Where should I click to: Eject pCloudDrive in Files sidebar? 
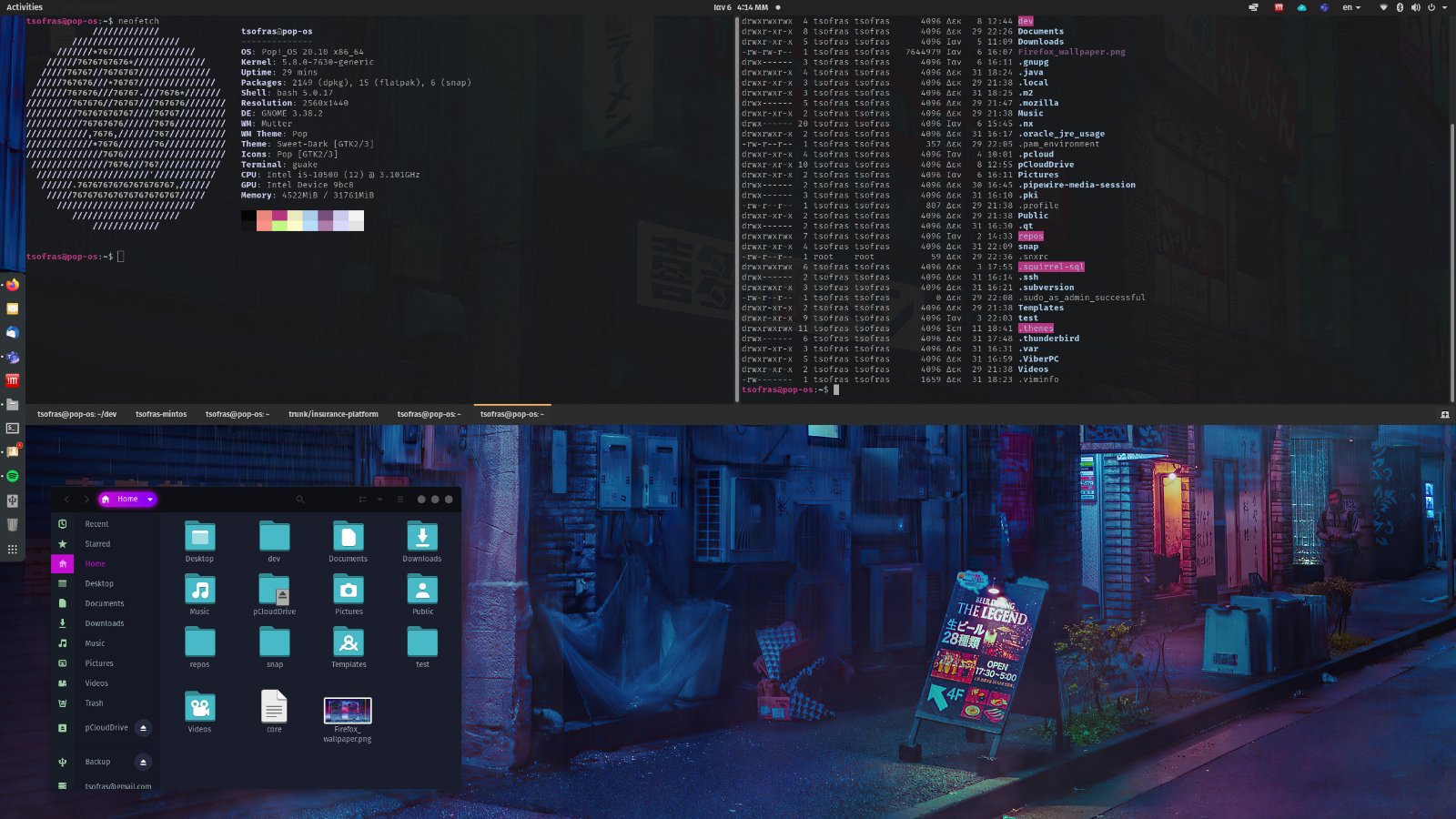click(x=143, y=728)
